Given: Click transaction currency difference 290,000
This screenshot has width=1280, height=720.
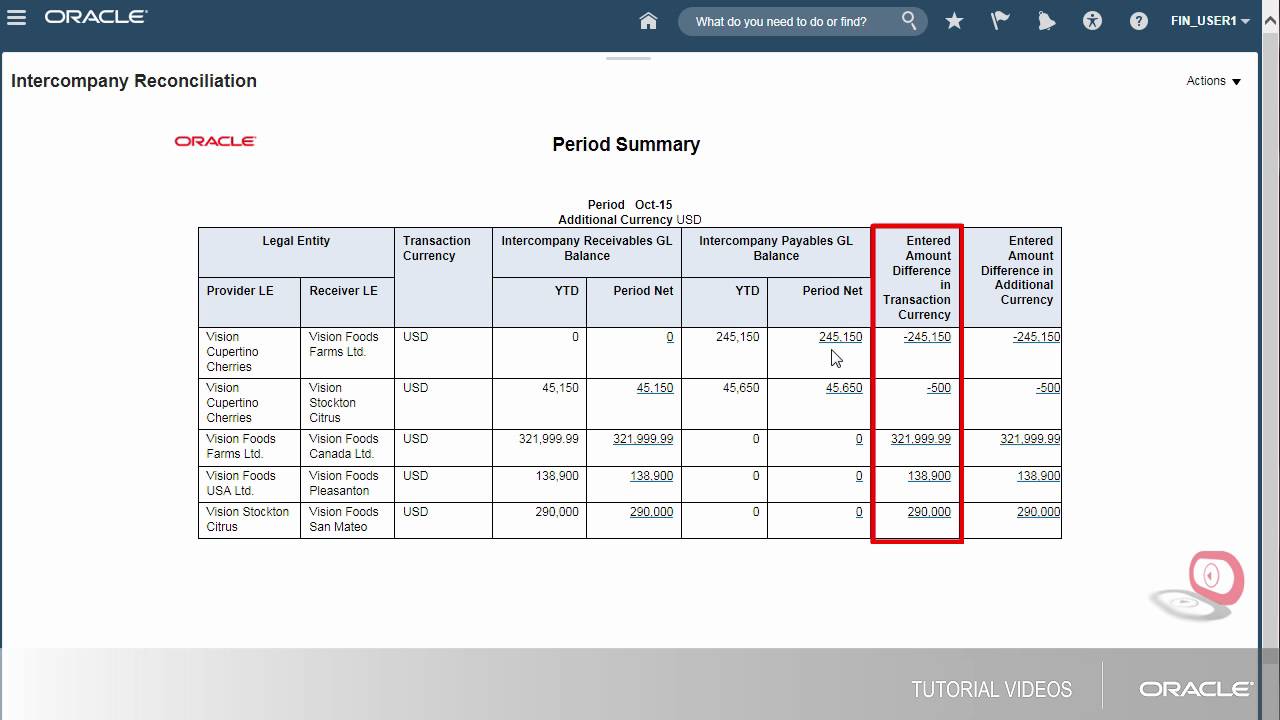Looking at the screenshot, I should coord(929,512).
